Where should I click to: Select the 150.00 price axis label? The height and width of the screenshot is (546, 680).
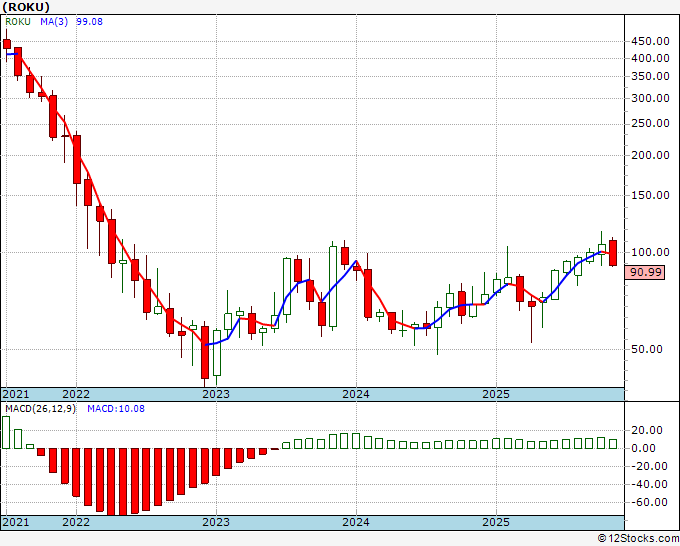tap(650, 195)
